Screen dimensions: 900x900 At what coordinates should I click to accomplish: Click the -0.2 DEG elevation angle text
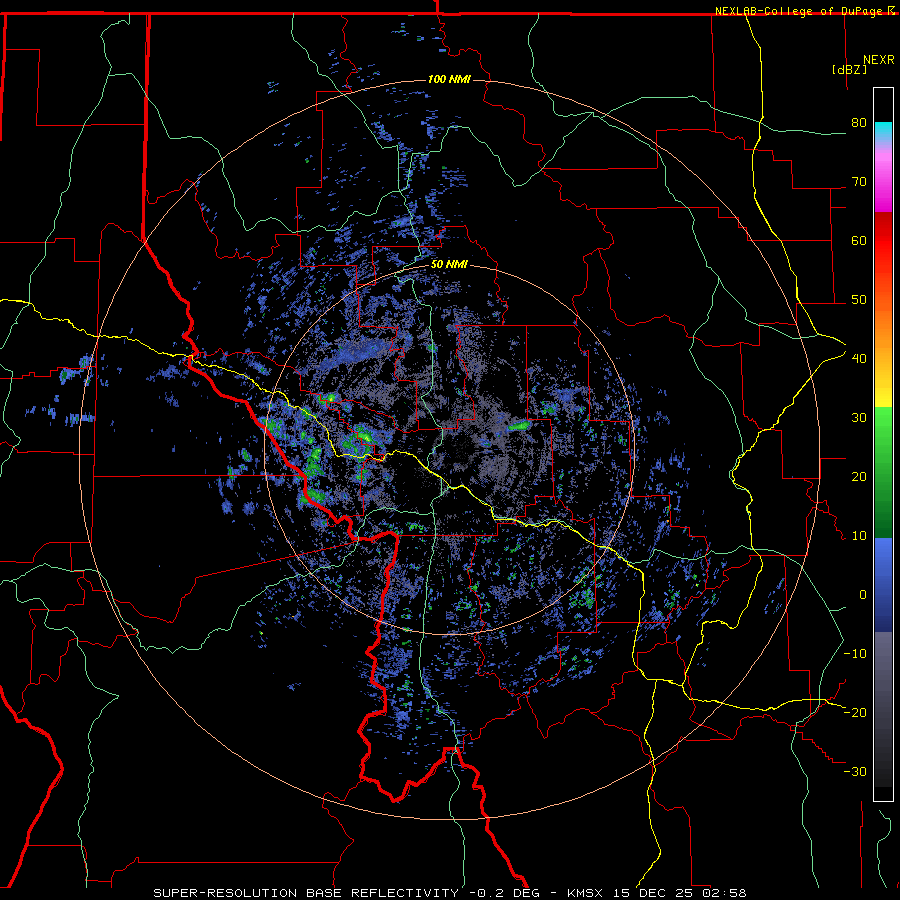tap(504, 893)
